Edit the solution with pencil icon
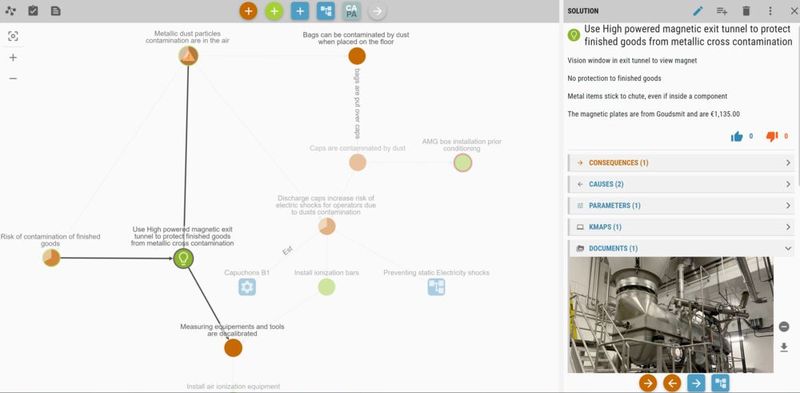 [698, 11]
